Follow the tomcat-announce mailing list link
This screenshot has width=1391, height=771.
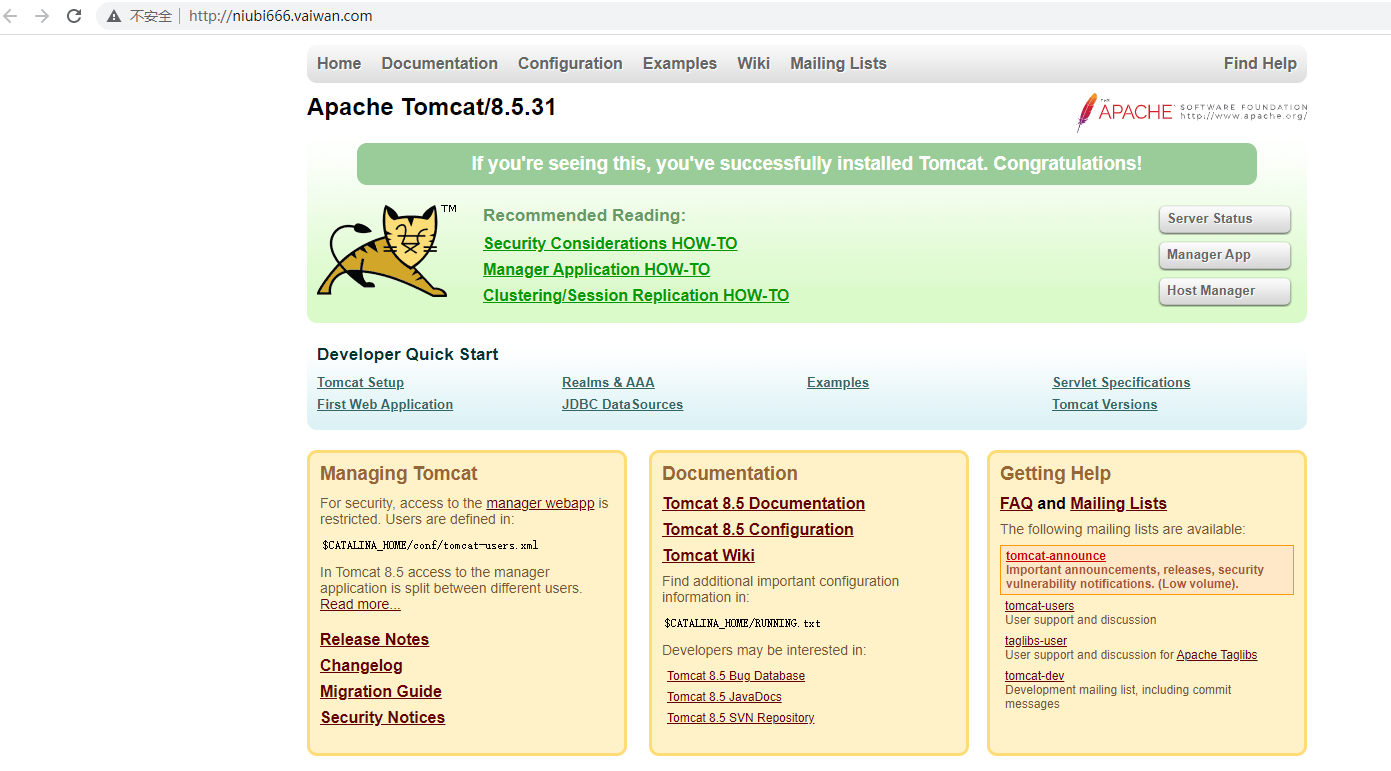pos(1055,556)
